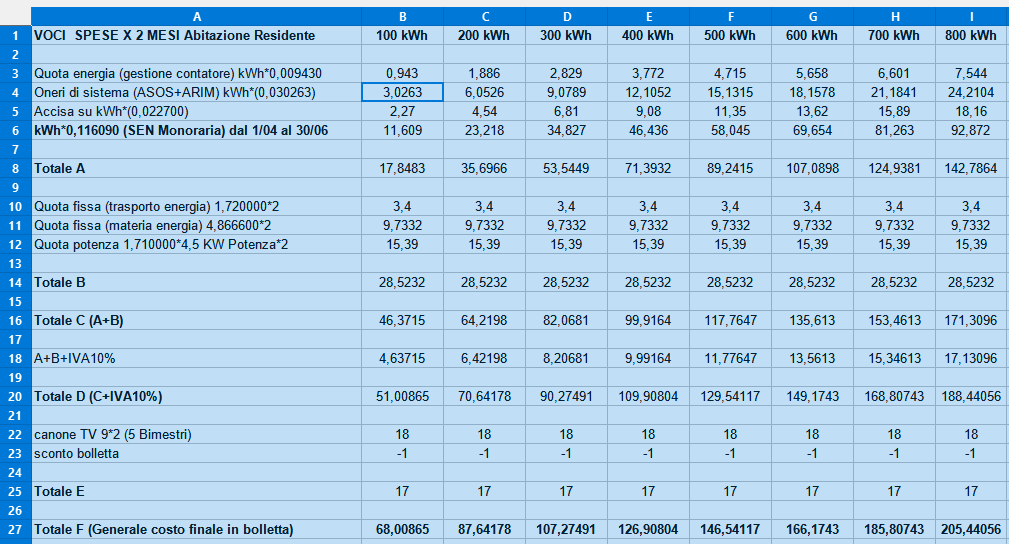Click Totale F value 68,00865

coord(402,530)
